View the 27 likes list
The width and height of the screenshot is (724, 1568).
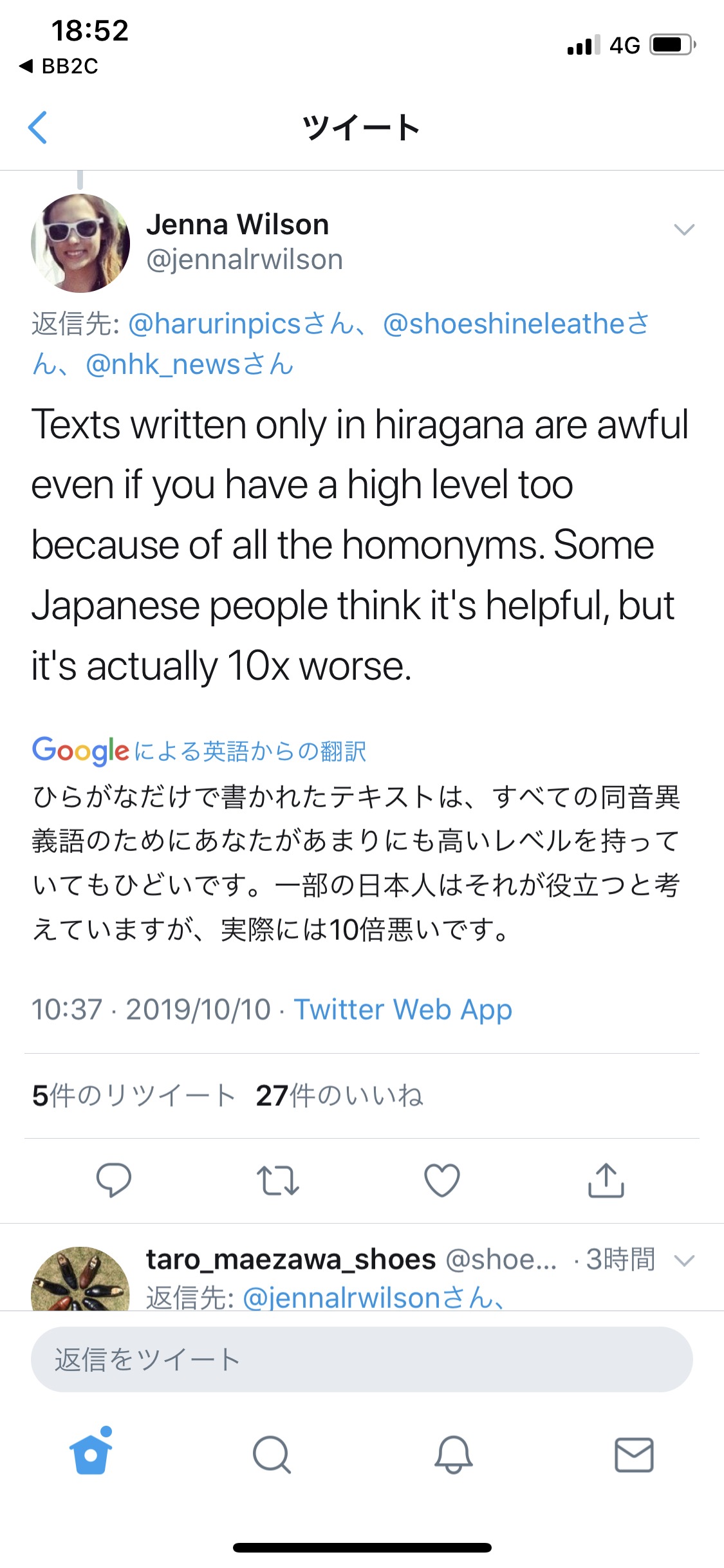tap(339, 1096)
